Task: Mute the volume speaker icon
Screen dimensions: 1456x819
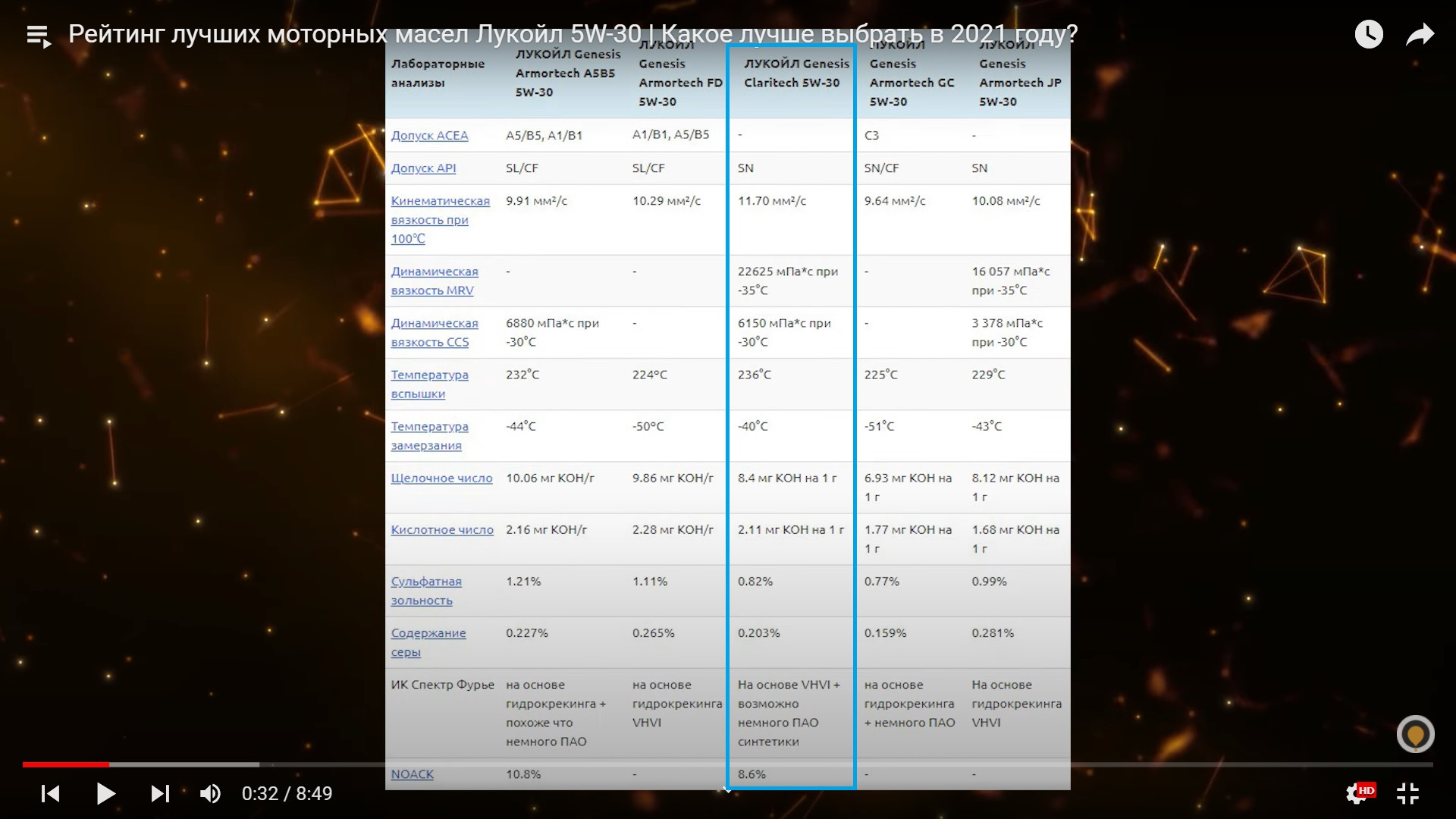Action: click(x=210, y=793)
